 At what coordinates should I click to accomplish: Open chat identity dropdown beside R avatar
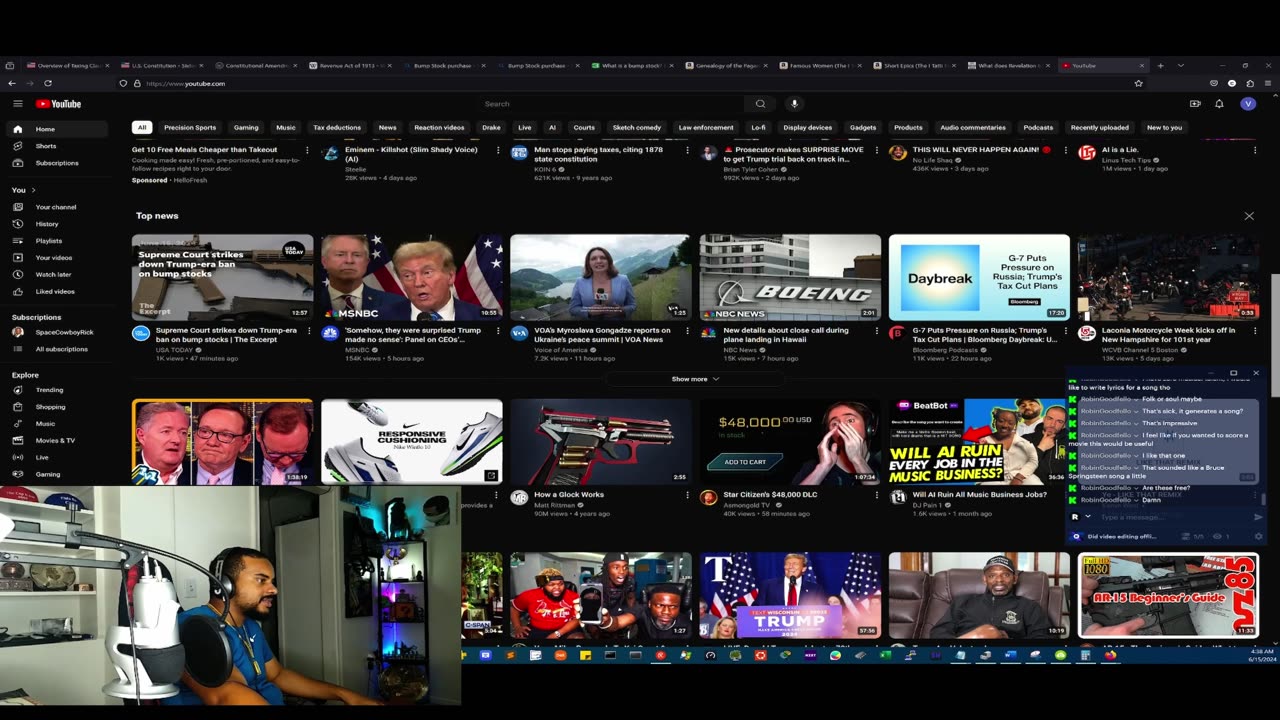1088,517
